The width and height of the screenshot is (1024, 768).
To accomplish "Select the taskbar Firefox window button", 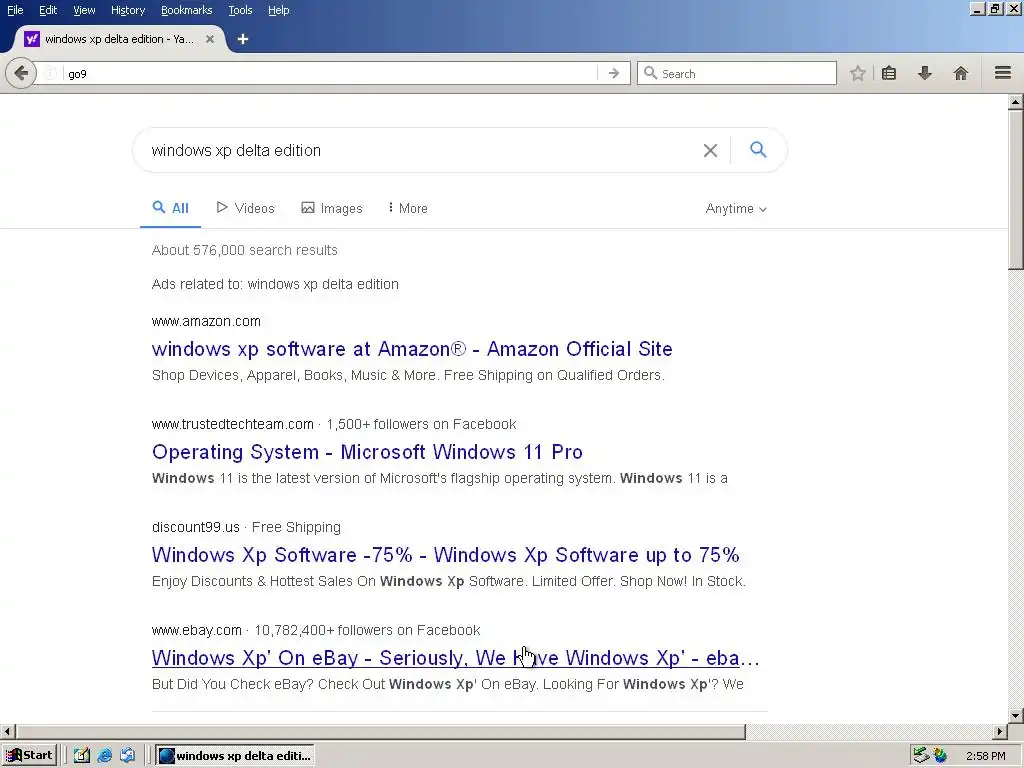I will click(x=235, y=756).
